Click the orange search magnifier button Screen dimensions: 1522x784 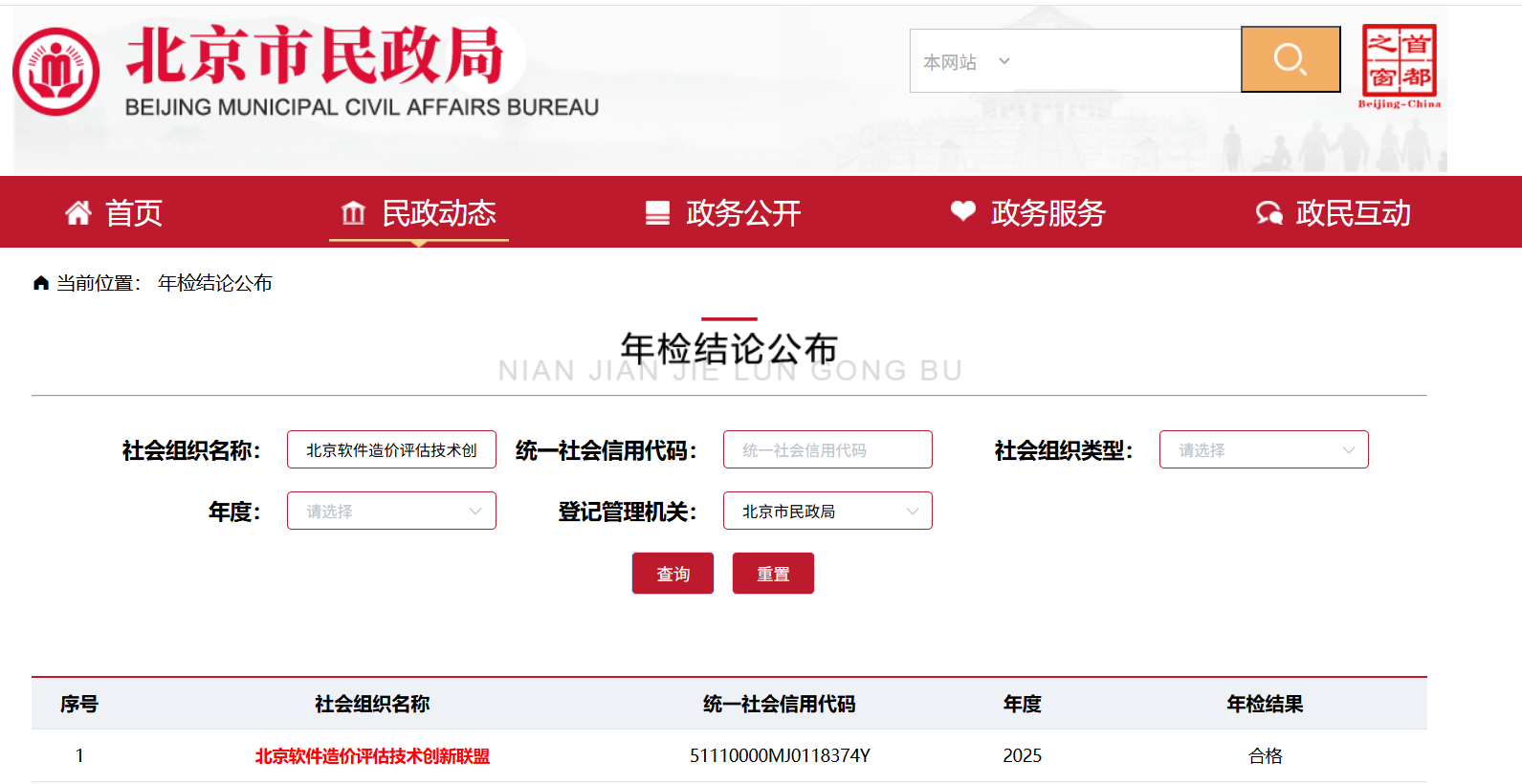(1290, 59)
